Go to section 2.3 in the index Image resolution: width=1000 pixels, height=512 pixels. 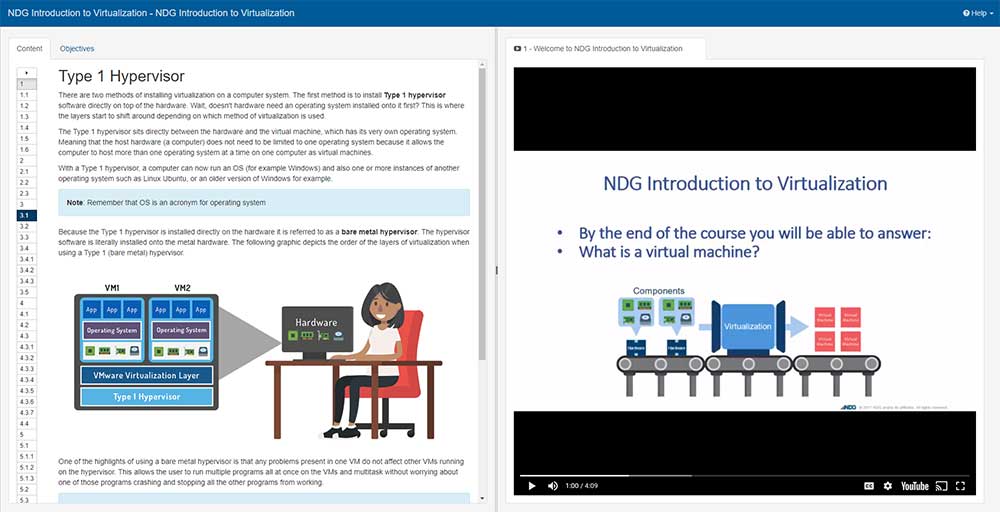[x=26, y=193]
